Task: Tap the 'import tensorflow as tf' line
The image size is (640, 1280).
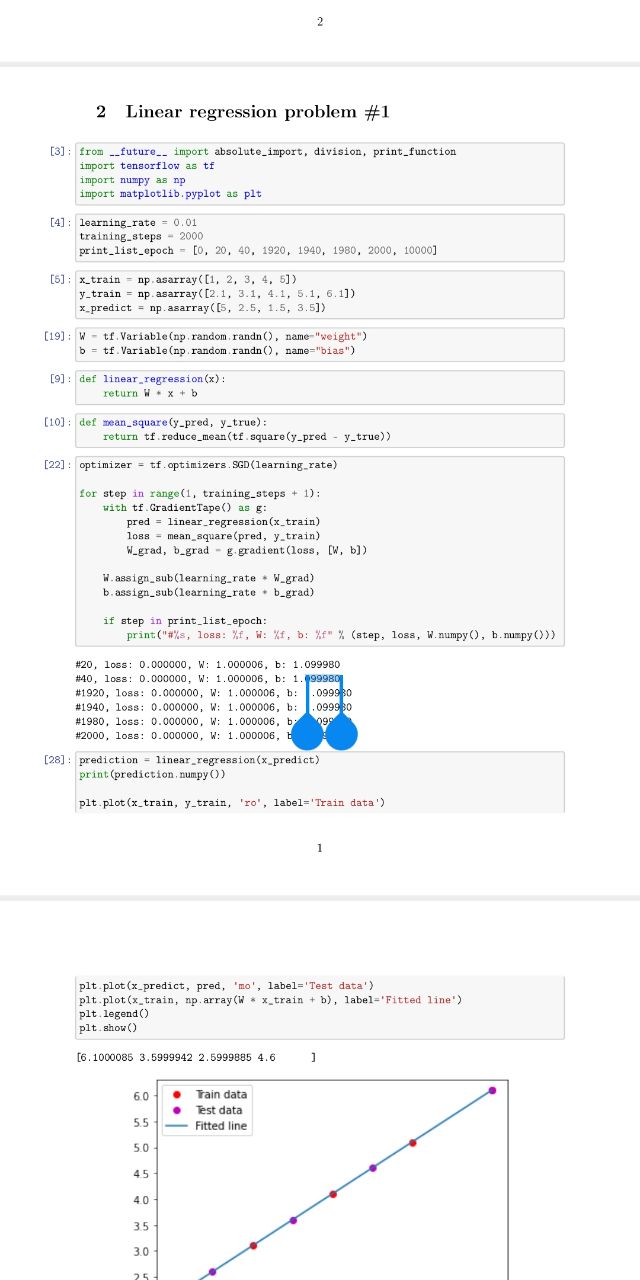Action: coord(147,166)
